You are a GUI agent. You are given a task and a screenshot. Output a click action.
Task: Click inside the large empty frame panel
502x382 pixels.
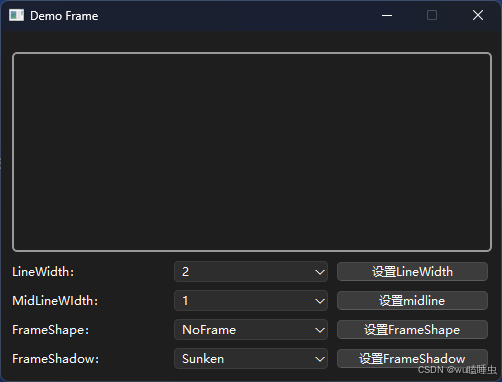coord(252,152)
